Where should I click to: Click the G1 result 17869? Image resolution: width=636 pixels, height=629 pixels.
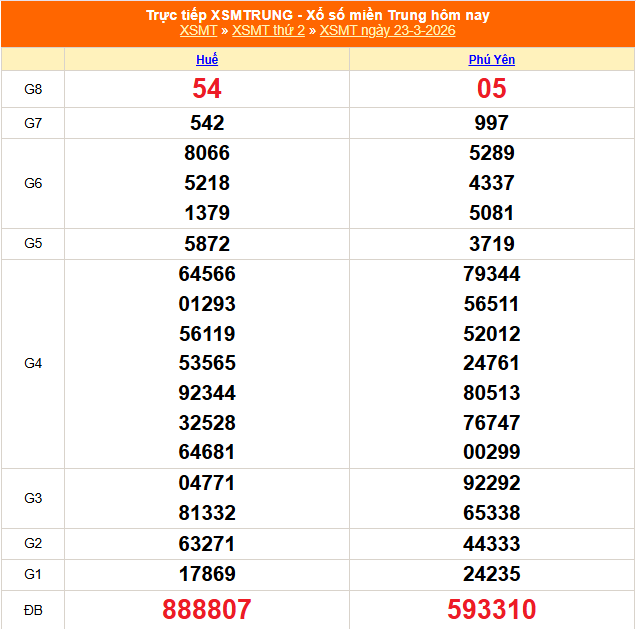point(207,574)
